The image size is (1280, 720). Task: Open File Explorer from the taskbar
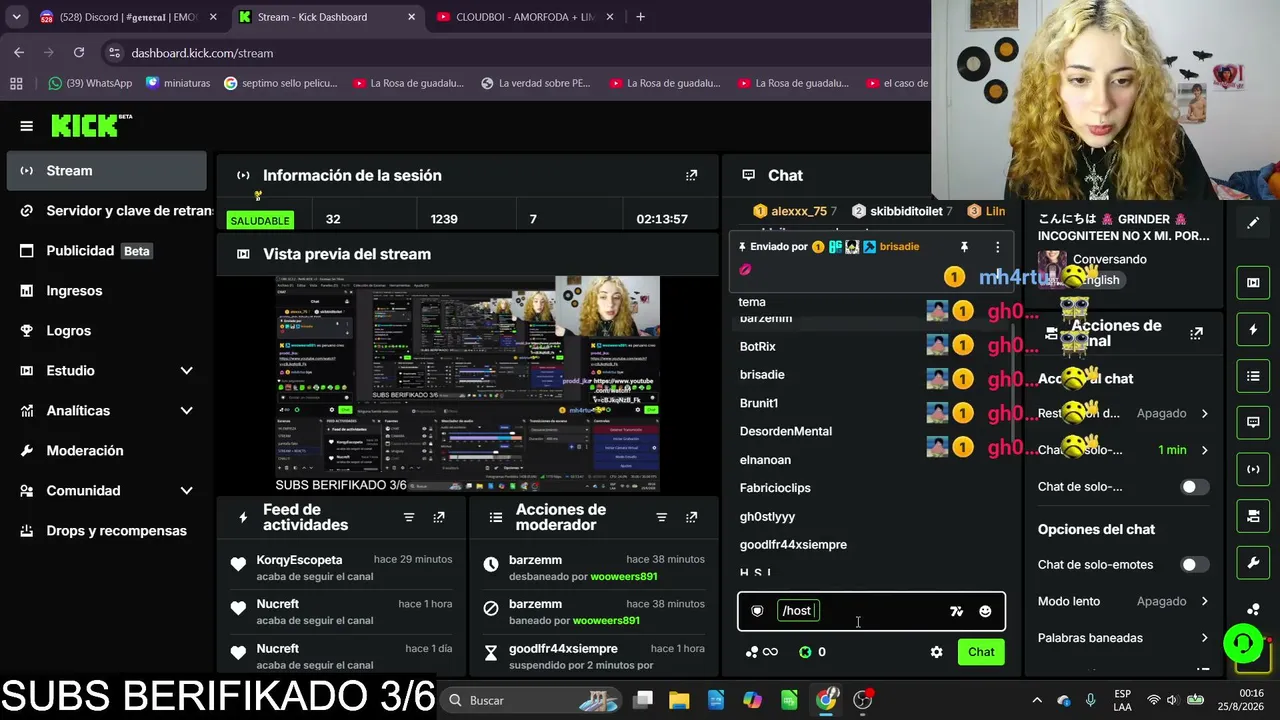point(679,700)
